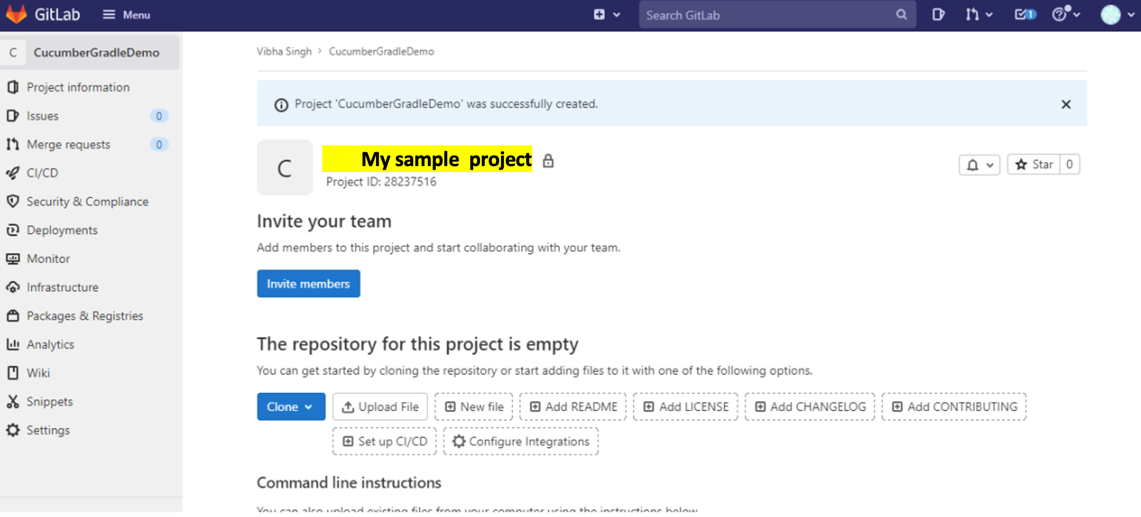The height and width of the screenshot is (517, 1141).
Task: Open the Monitor section
Action: click(48, 258)
